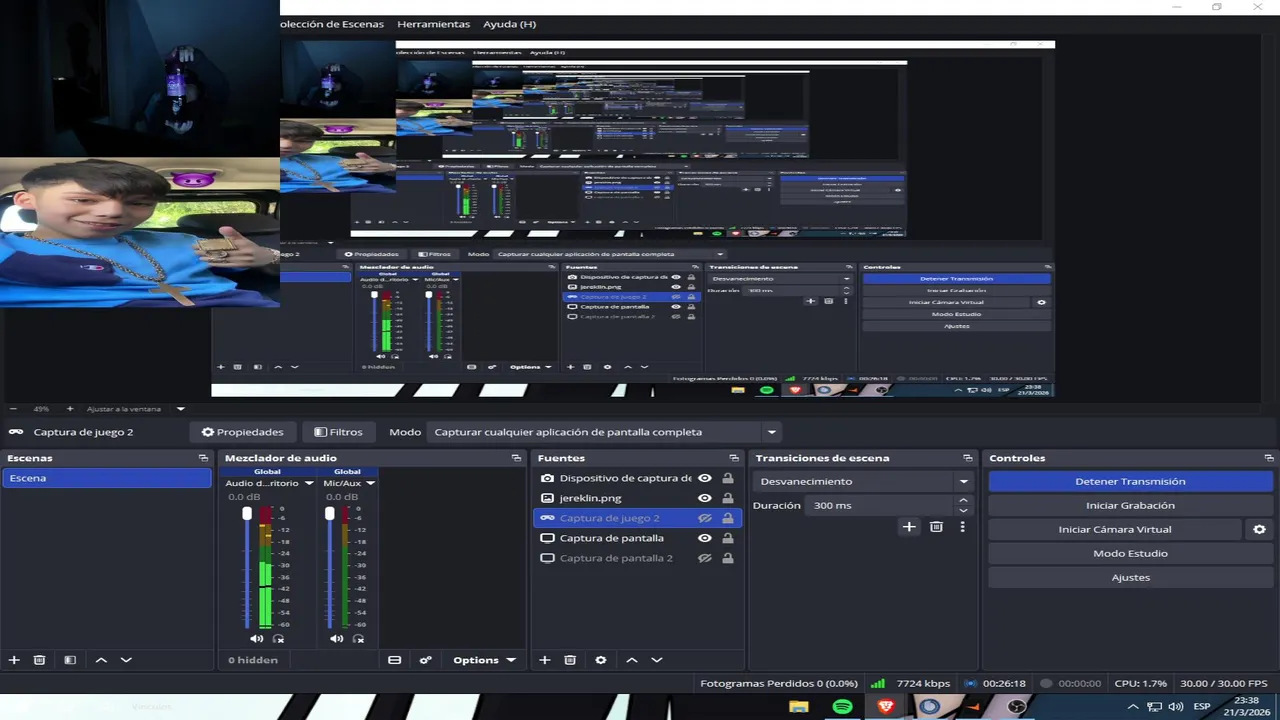Remove the transition with trash icon
1280x720 pixels.
click(x=936, y=527)
